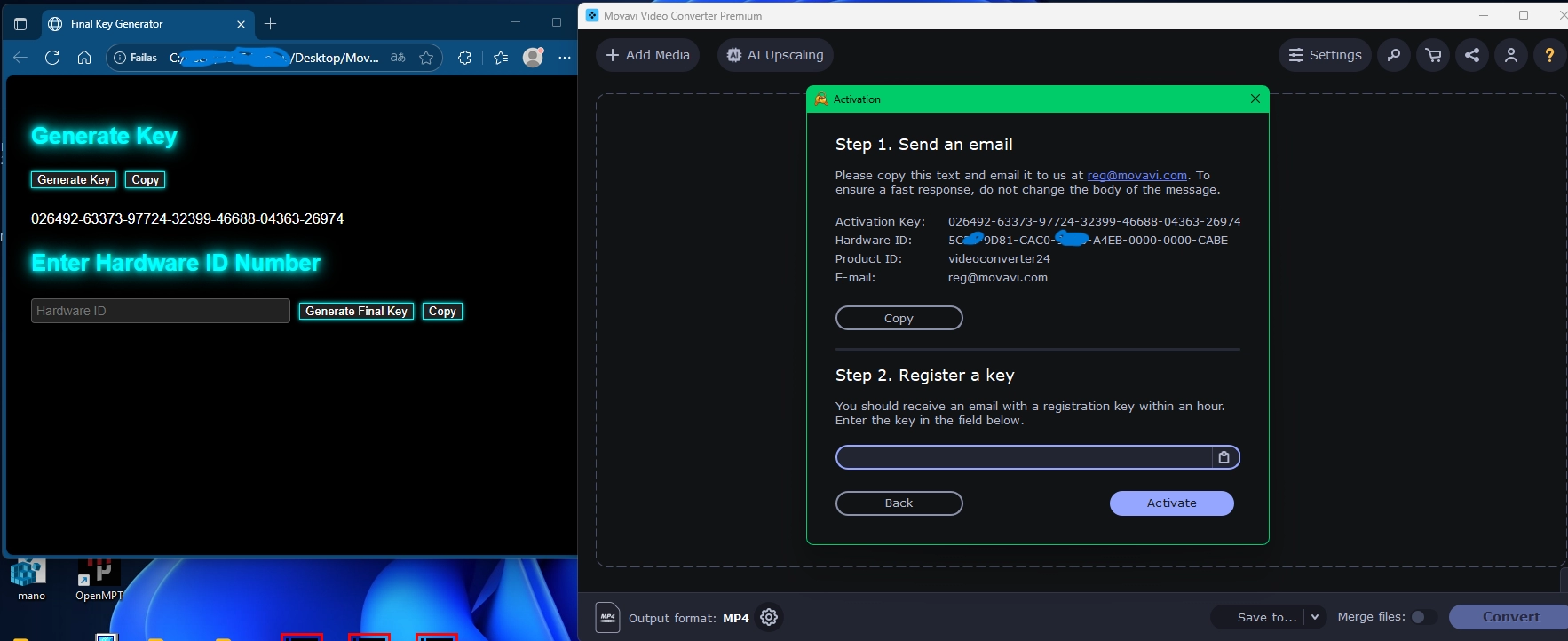Open the user account icon
The image size is (1568, 641).
pyautogui.click(x=1511, y=55)
